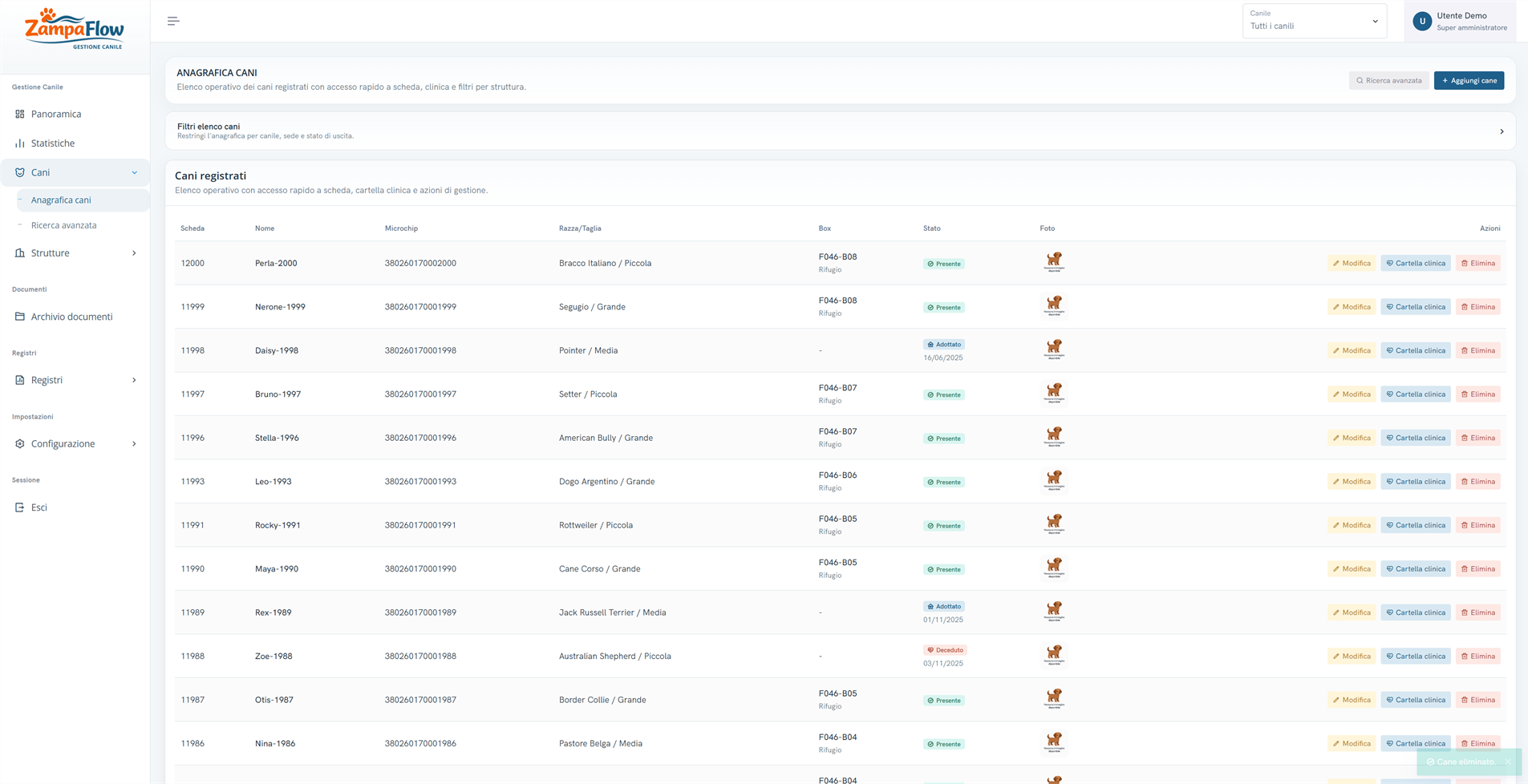Dismiss the Cane eliminato notification
1528x784 pixels.
(x=1508, y=762)
